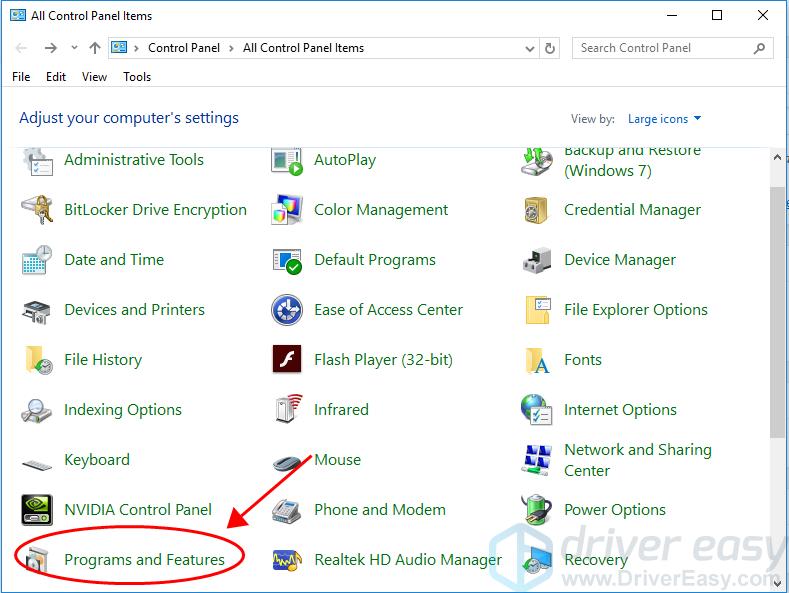Expand the address bar history dropdown
The image size is (789, 593).
[x=529, y=48]
